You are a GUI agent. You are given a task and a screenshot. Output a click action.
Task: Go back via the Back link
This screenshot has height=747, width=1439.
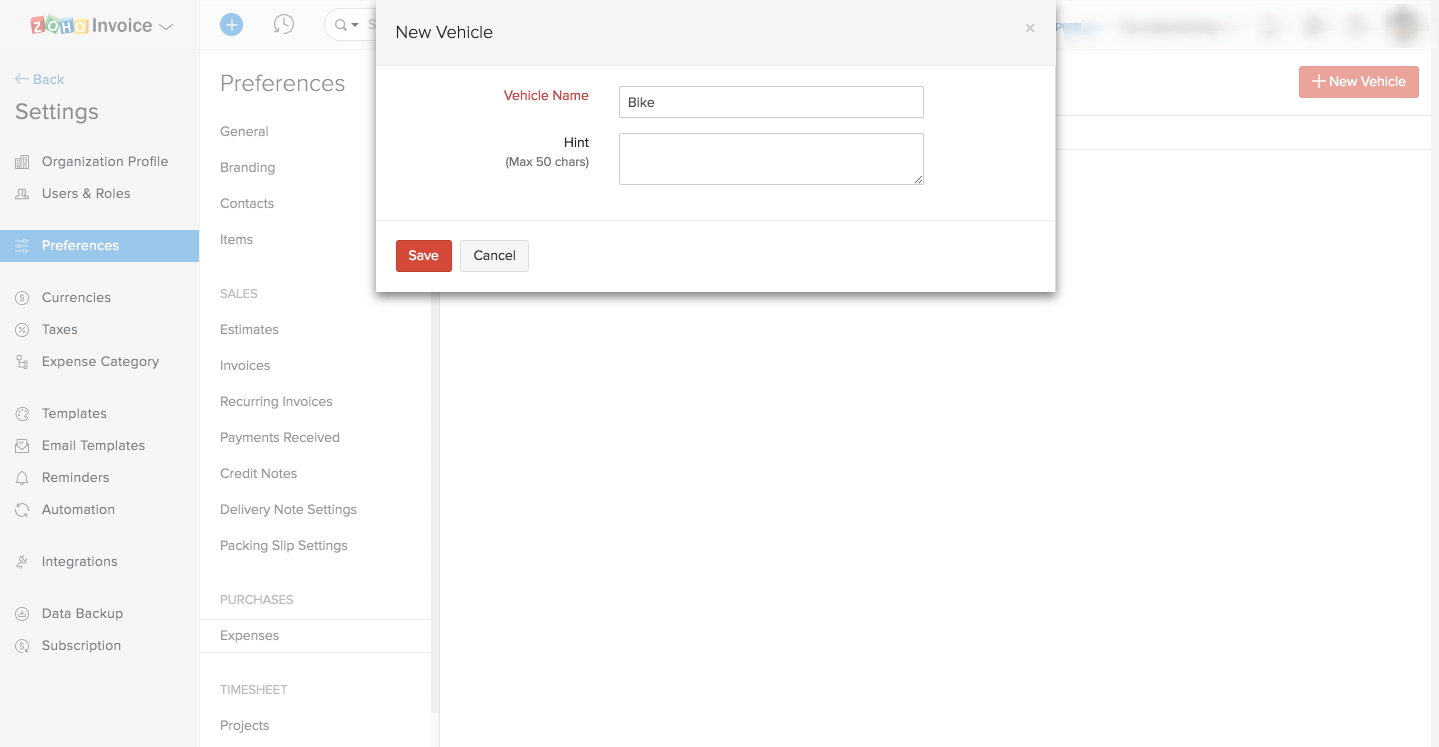pyautogui.click(x=39, y=79)
